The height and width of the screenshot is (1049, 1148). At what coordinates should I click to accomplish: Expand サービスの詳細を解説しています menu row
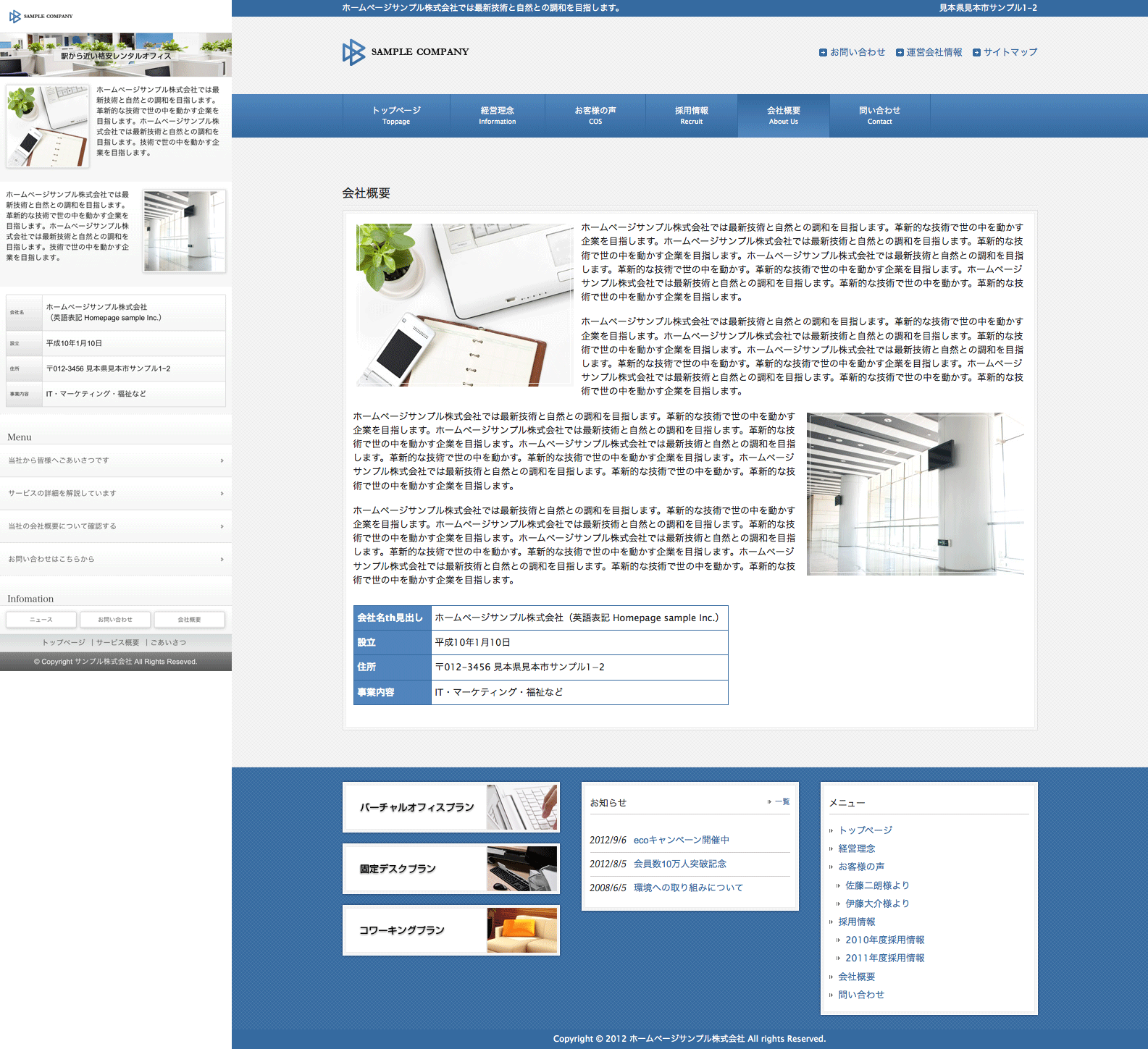point(116,494)
